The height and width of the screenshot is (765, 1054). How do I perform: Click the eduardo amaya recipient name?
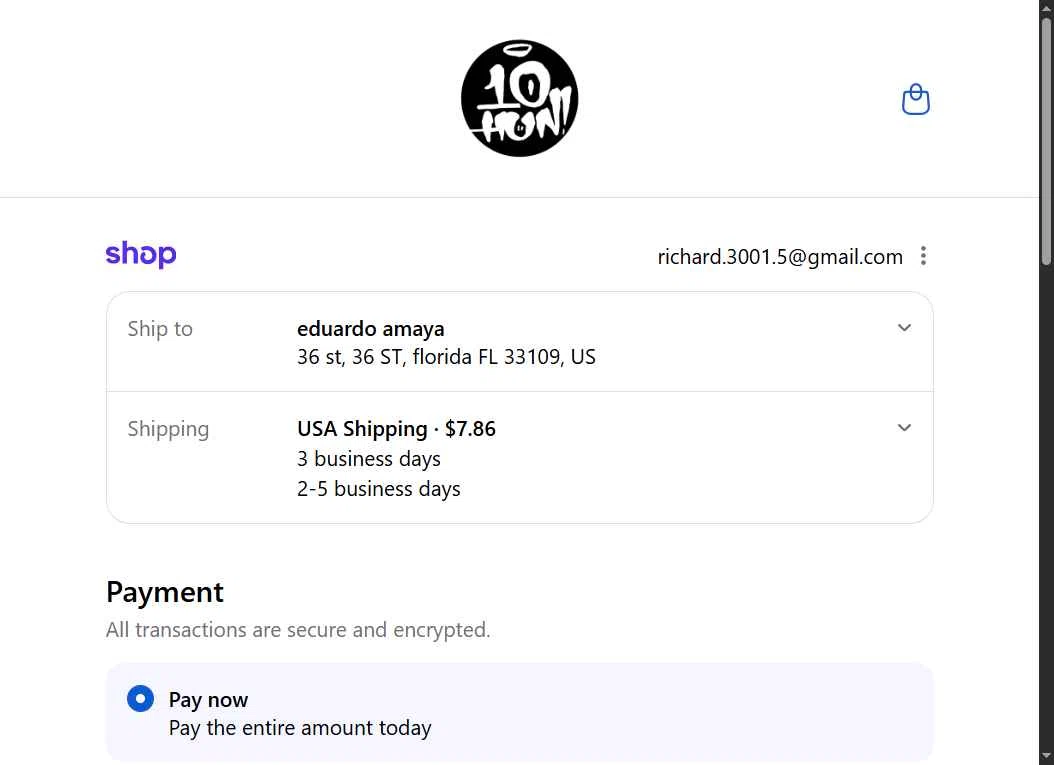click(370, 329)
